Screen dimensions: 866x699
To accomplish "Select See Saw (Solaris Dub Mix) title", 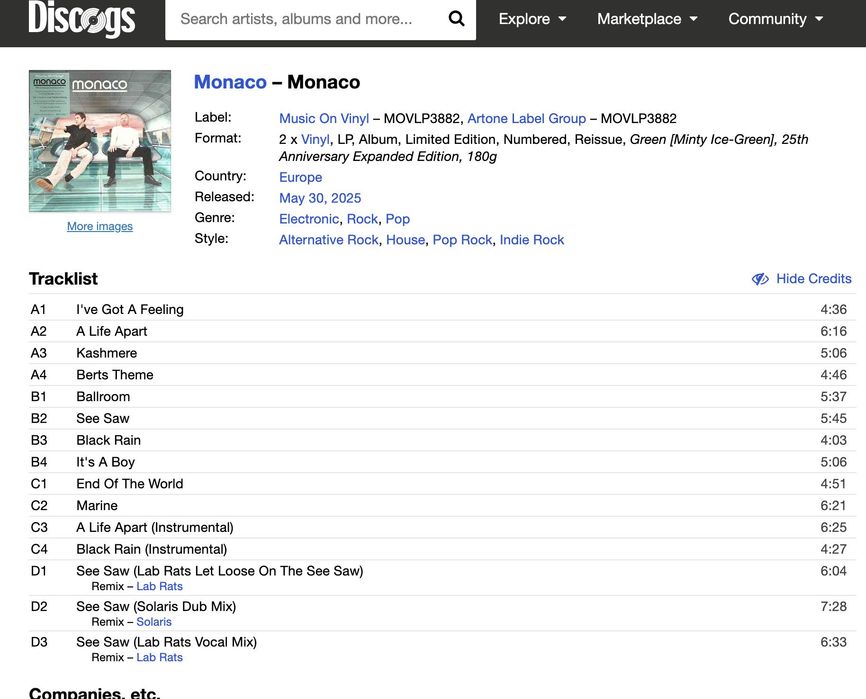I will tap(156, 607).
